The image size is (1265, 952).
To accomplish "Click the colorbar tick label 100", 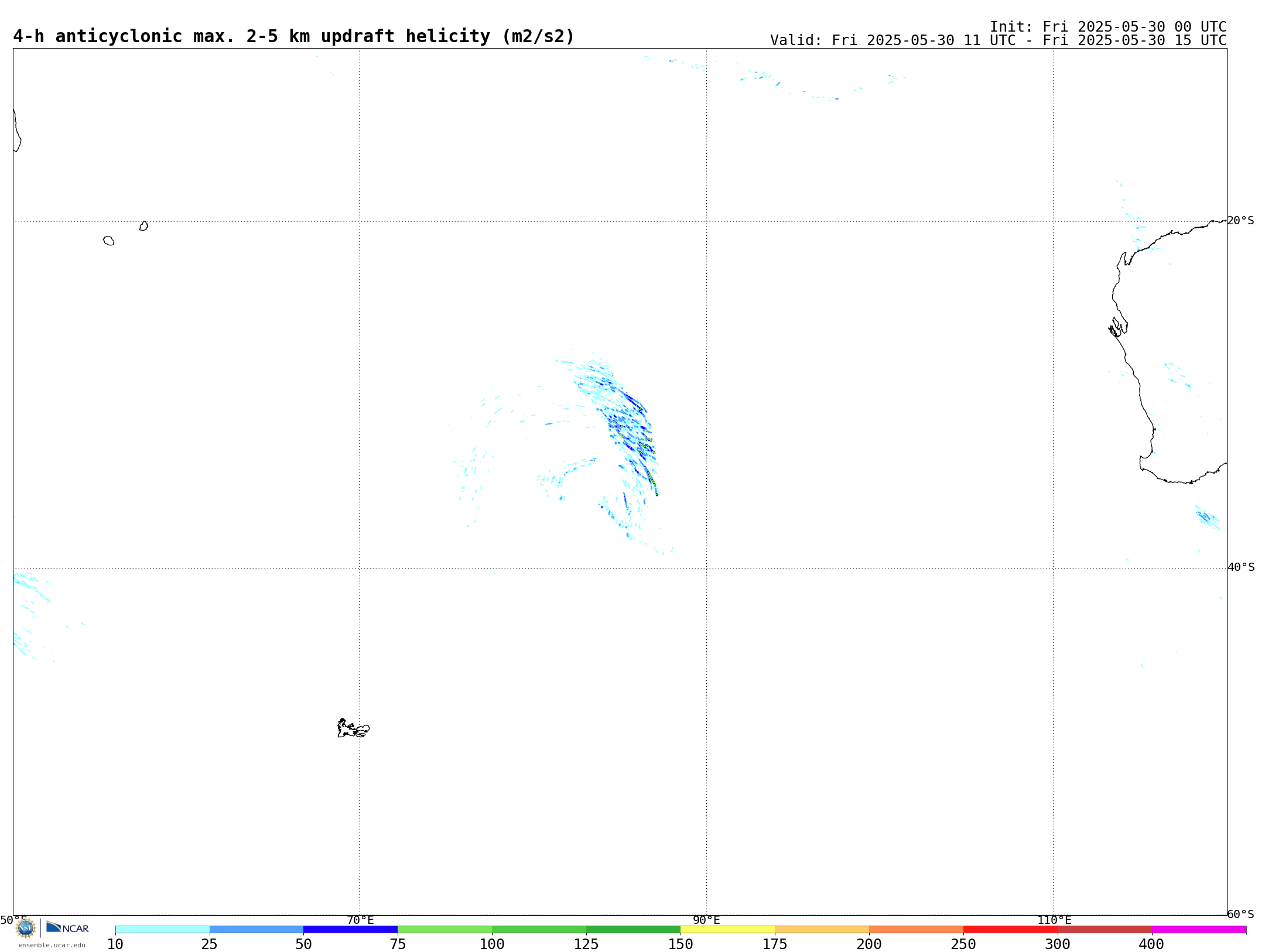I will [492, 944].
